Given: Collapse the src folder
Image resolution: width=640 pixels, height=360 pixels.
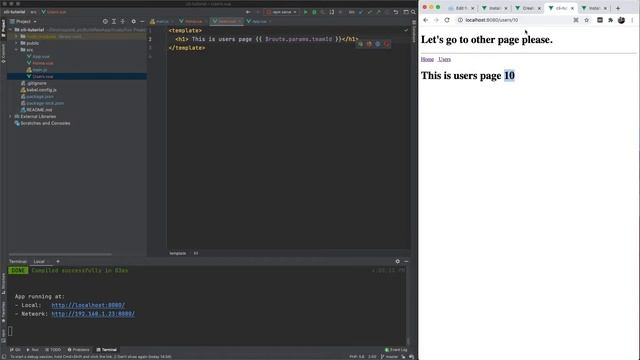Looking at the screenshot, I should [x=17, y=50].
